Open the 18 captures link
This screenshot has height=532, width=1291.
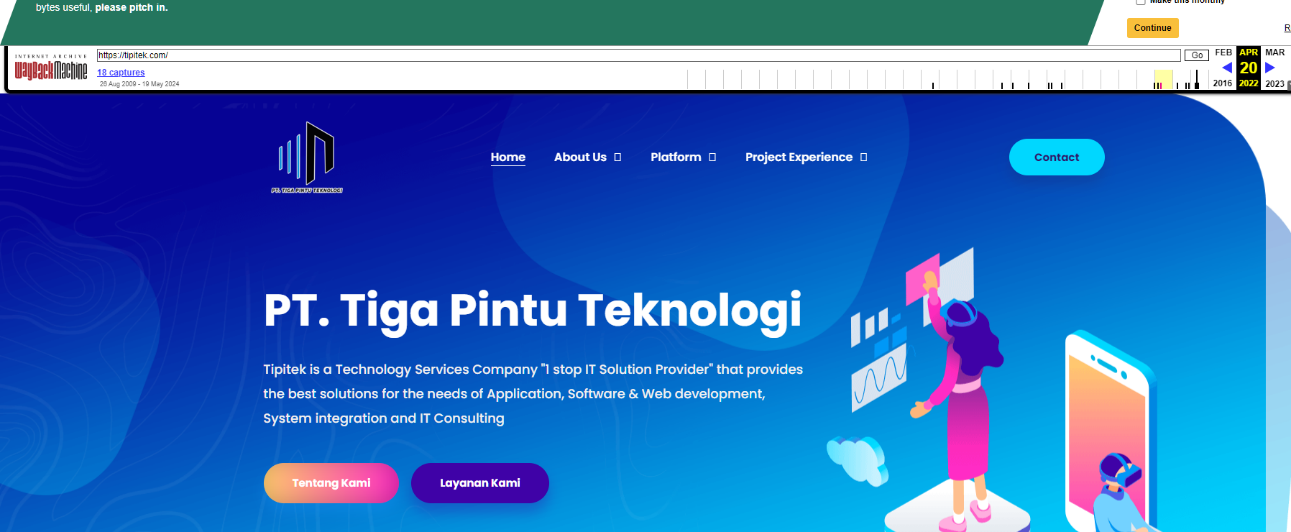point(121,72)
